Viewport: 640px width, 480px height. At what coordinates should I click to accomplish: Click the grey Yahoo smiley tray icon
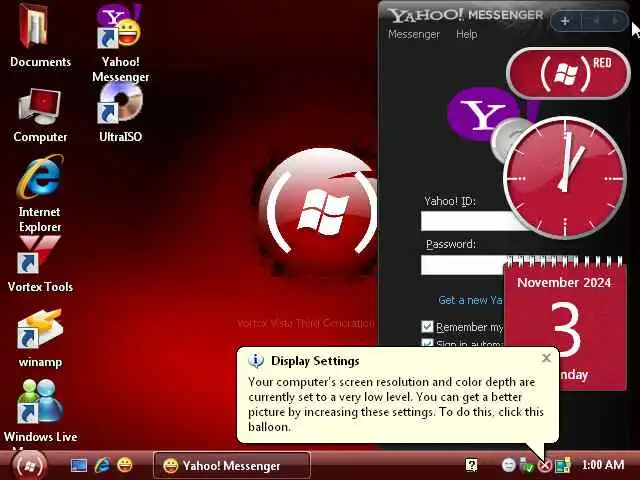(x=509, y=465)
